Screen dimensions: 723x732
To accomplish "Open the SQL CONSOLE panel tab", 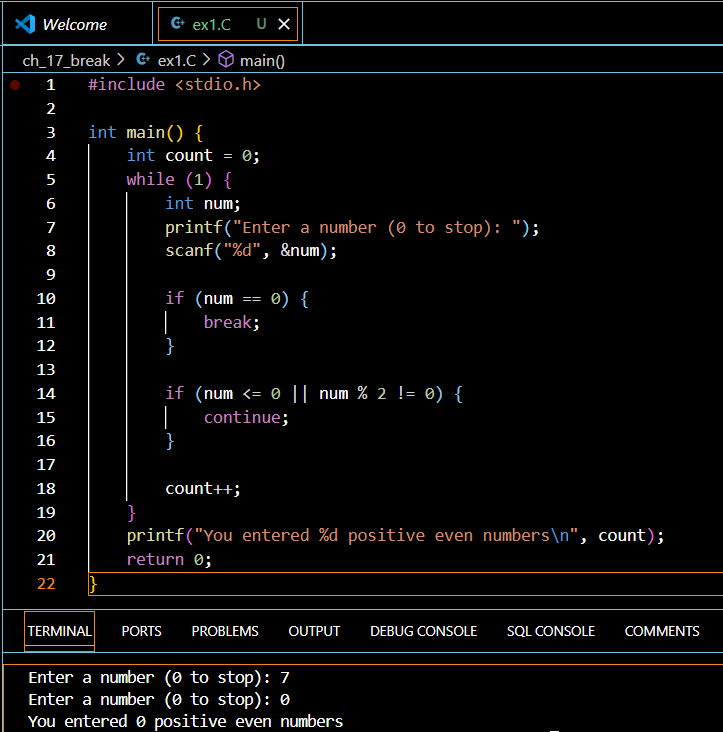I will (550, 631).
